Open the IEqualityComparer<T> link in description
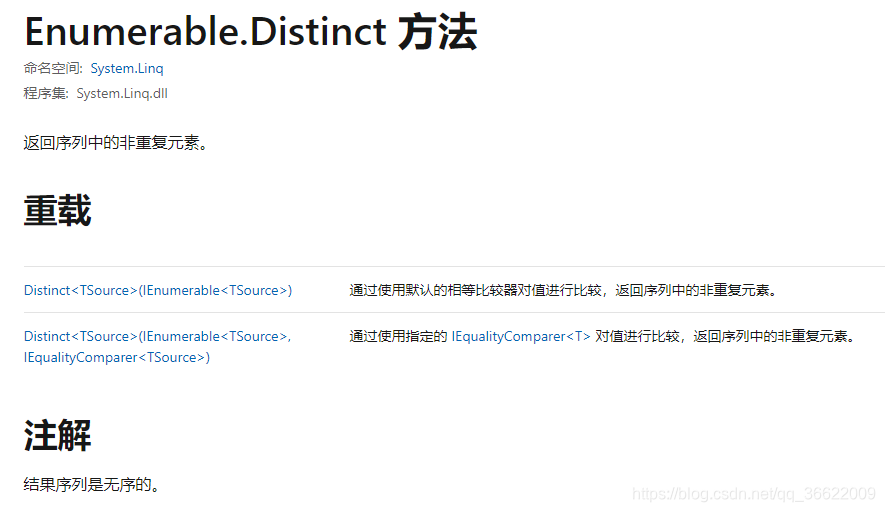The height and width of the screenshot is (512, 885). (520, 336)
